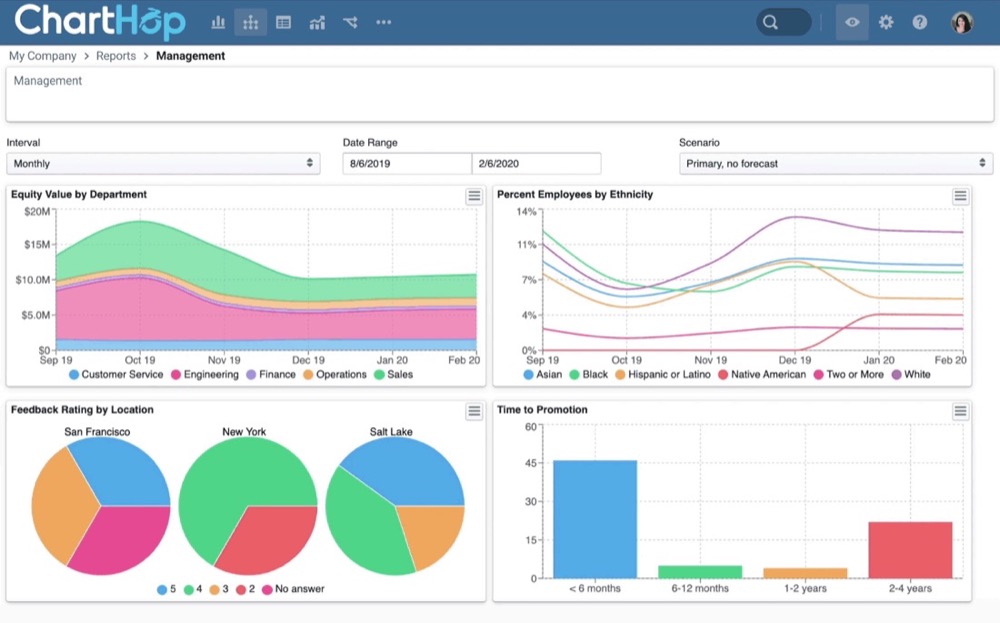Screen dimensions: 1000x623
Task: Open the Scenario dropdown
Action: point(835,163)
